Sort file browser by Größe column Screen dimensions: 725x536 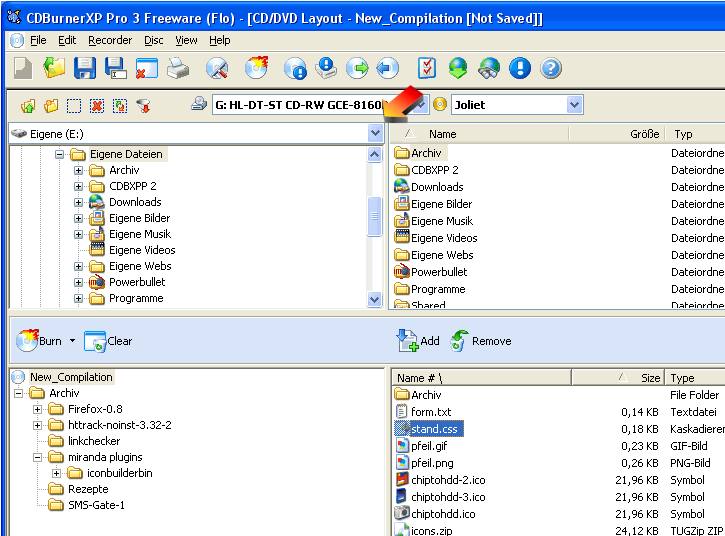(x=617, y=134)
